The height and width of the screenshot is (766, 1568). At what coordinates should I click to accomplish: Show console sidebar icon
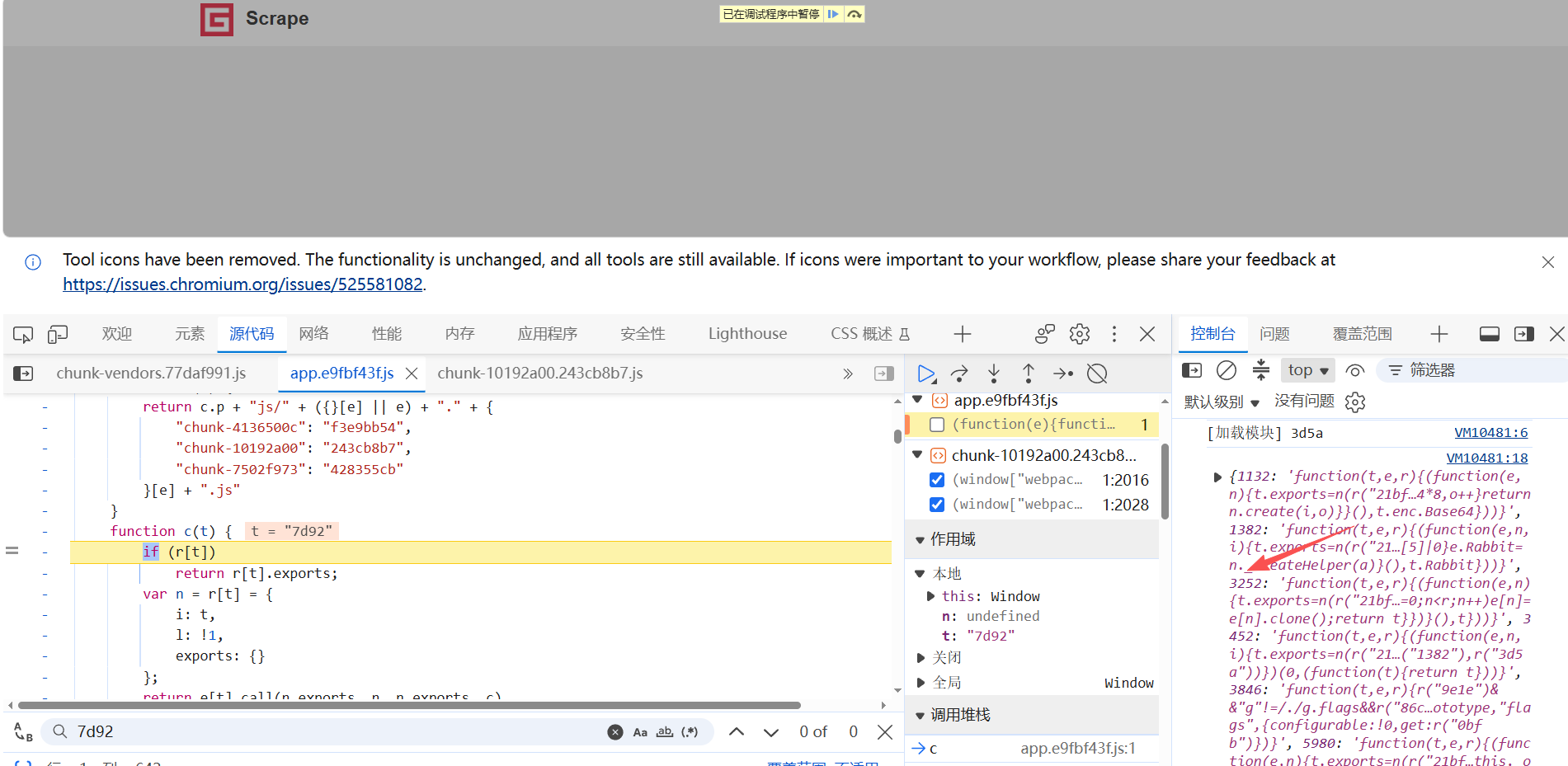point(1192,370)
